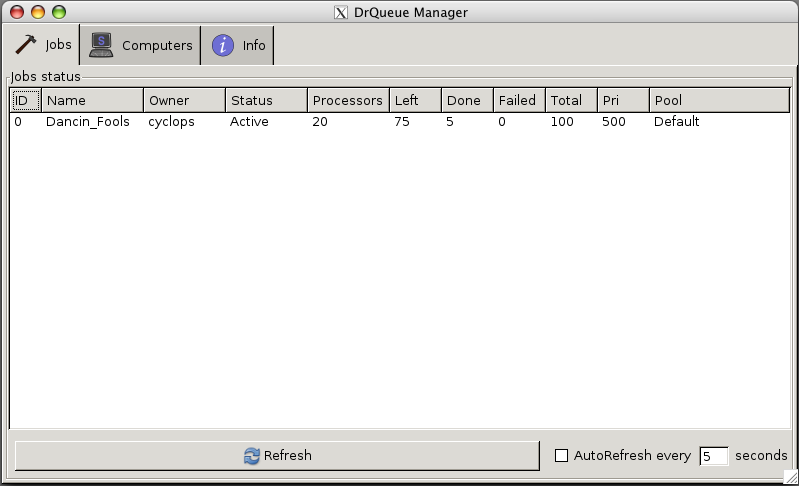The width and height of the screenshot is (799, 486).
Task: Zoom the window with the green button
Action: [59, 12]
